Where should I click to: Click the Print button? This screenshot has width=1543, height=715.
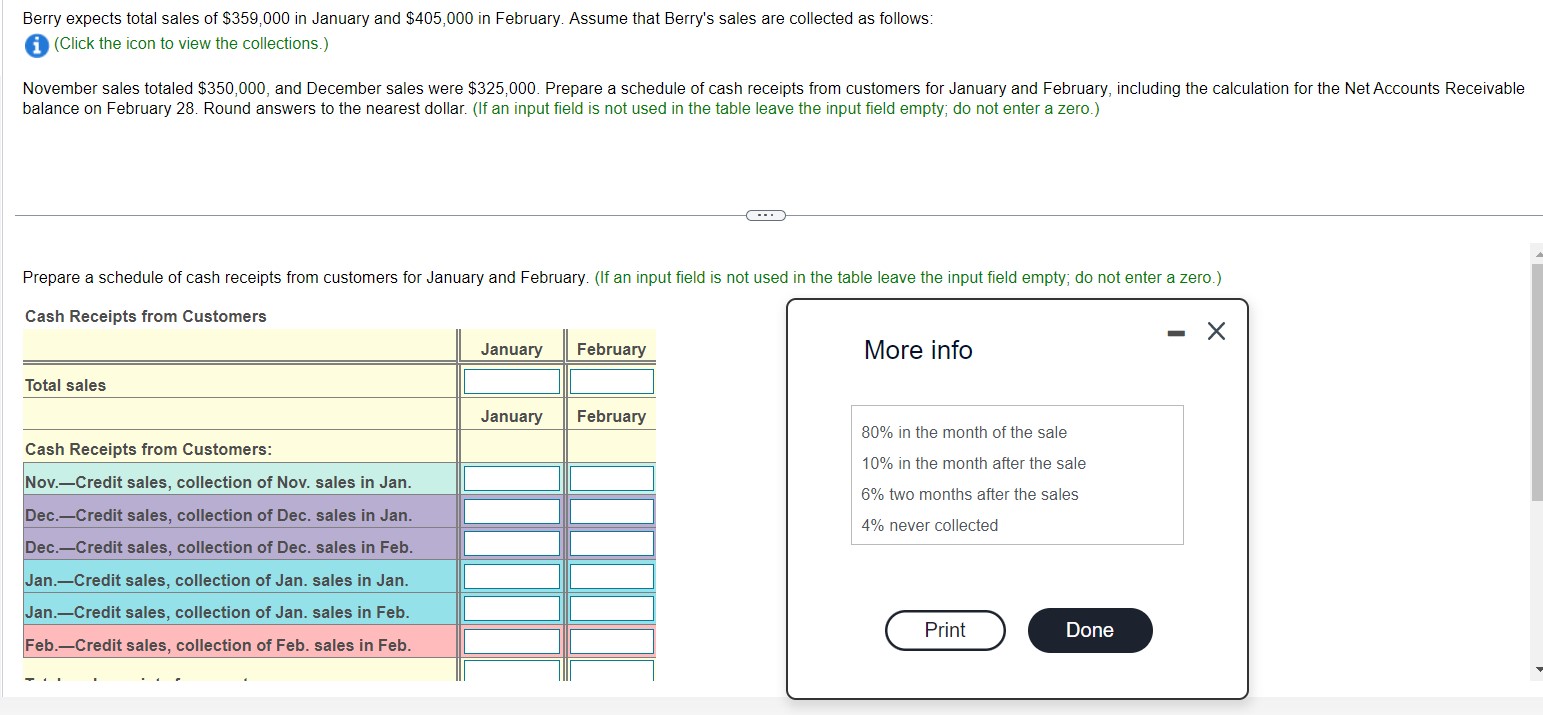coord(944,630)
